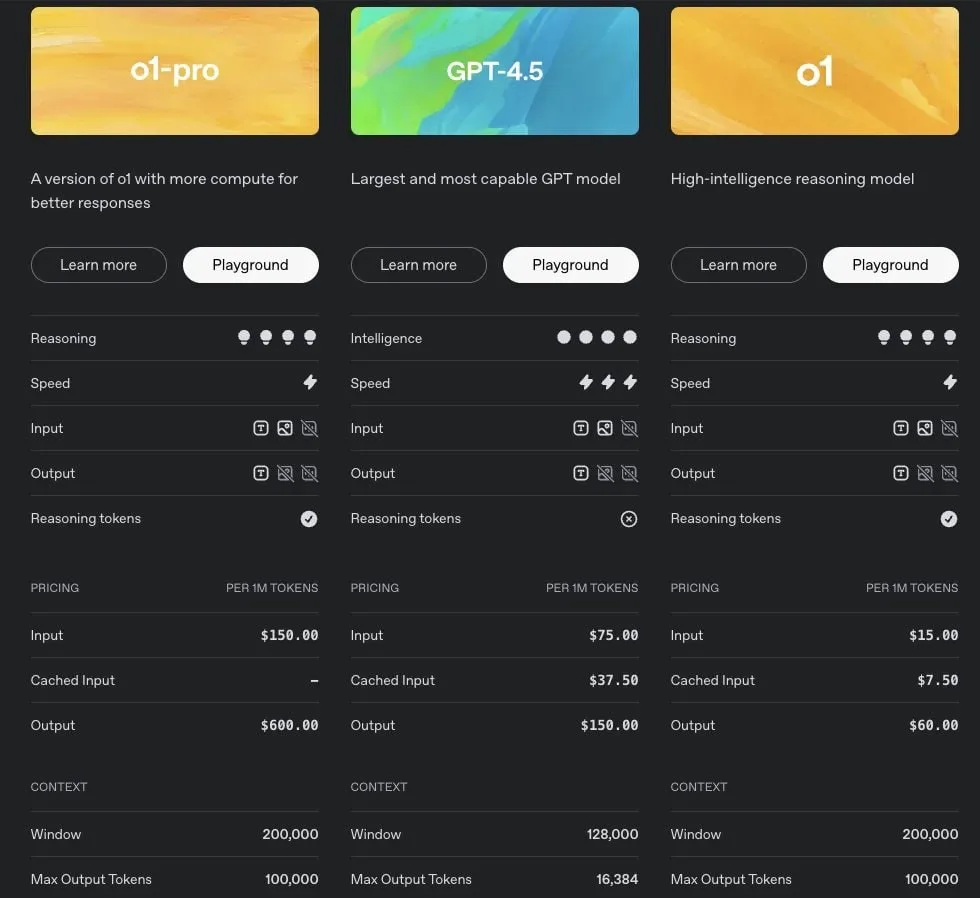Click o1-pro max output tokens 100,000
Viewport: 980px width, 898px height.
292,879
